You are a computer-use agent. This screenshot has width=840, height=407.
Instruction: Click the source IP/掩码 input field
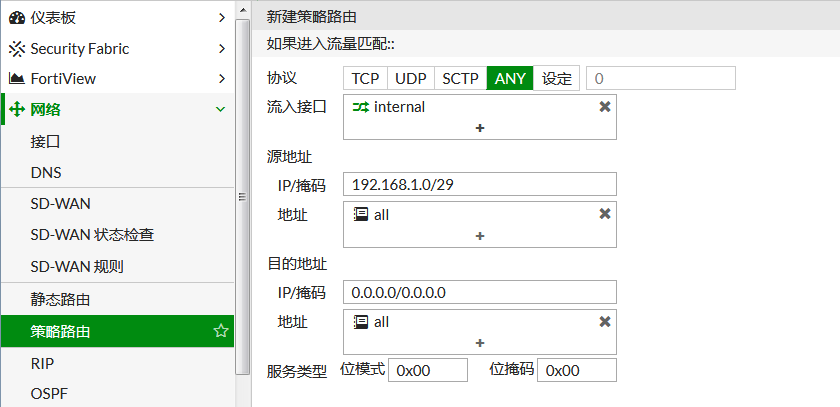tap(479, 185)
